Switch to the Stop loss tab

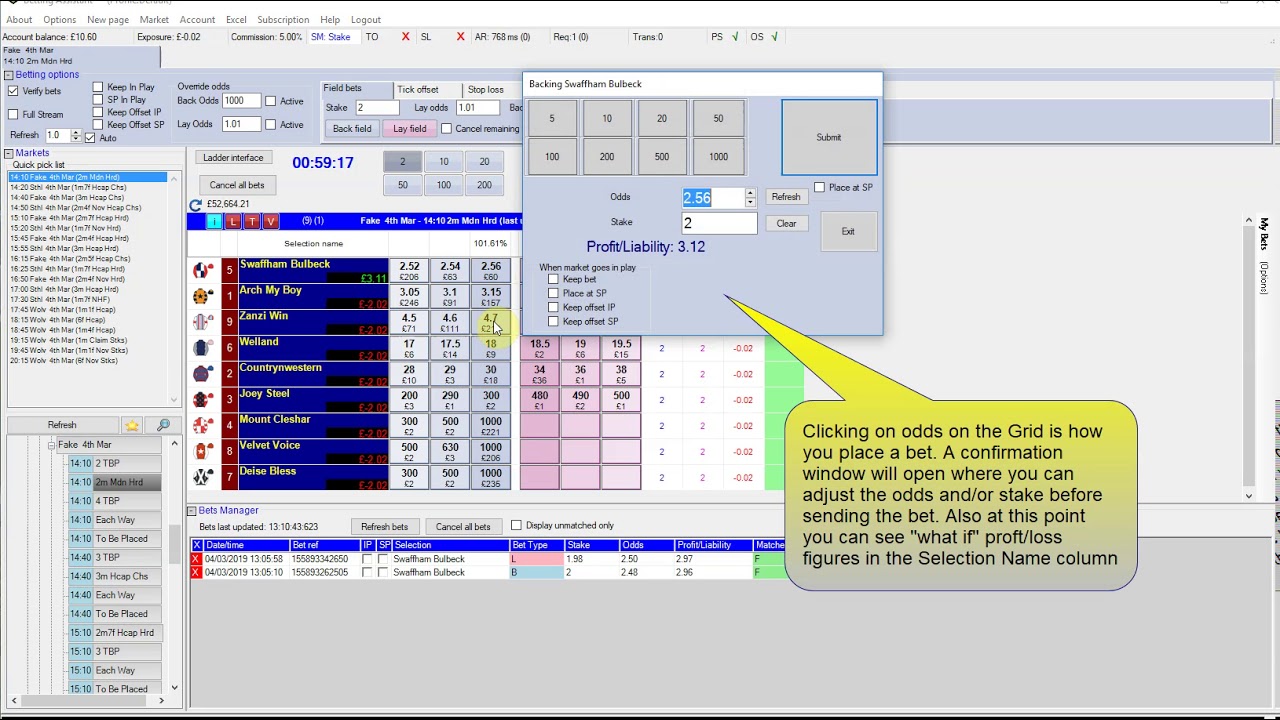pyautogui.click(x=485, y=90)
